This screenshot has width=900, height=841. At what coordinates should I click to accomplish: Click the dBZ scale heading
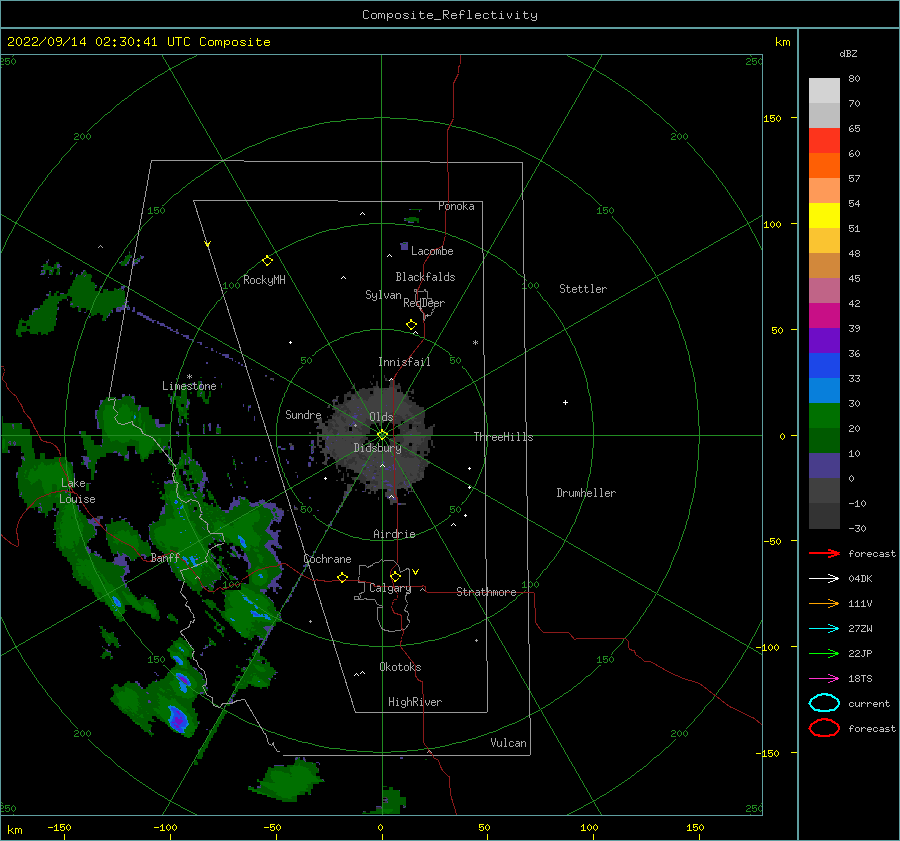[848, 53]
